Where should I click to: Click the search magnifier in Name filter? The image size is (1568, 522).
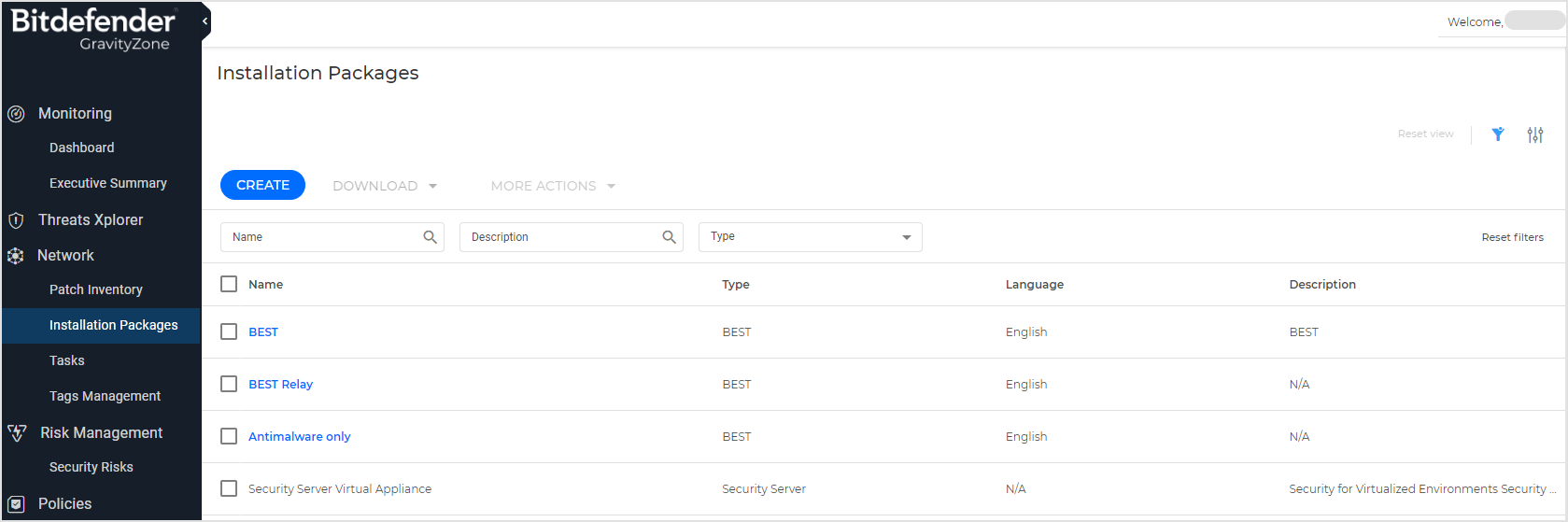[430, 237]
